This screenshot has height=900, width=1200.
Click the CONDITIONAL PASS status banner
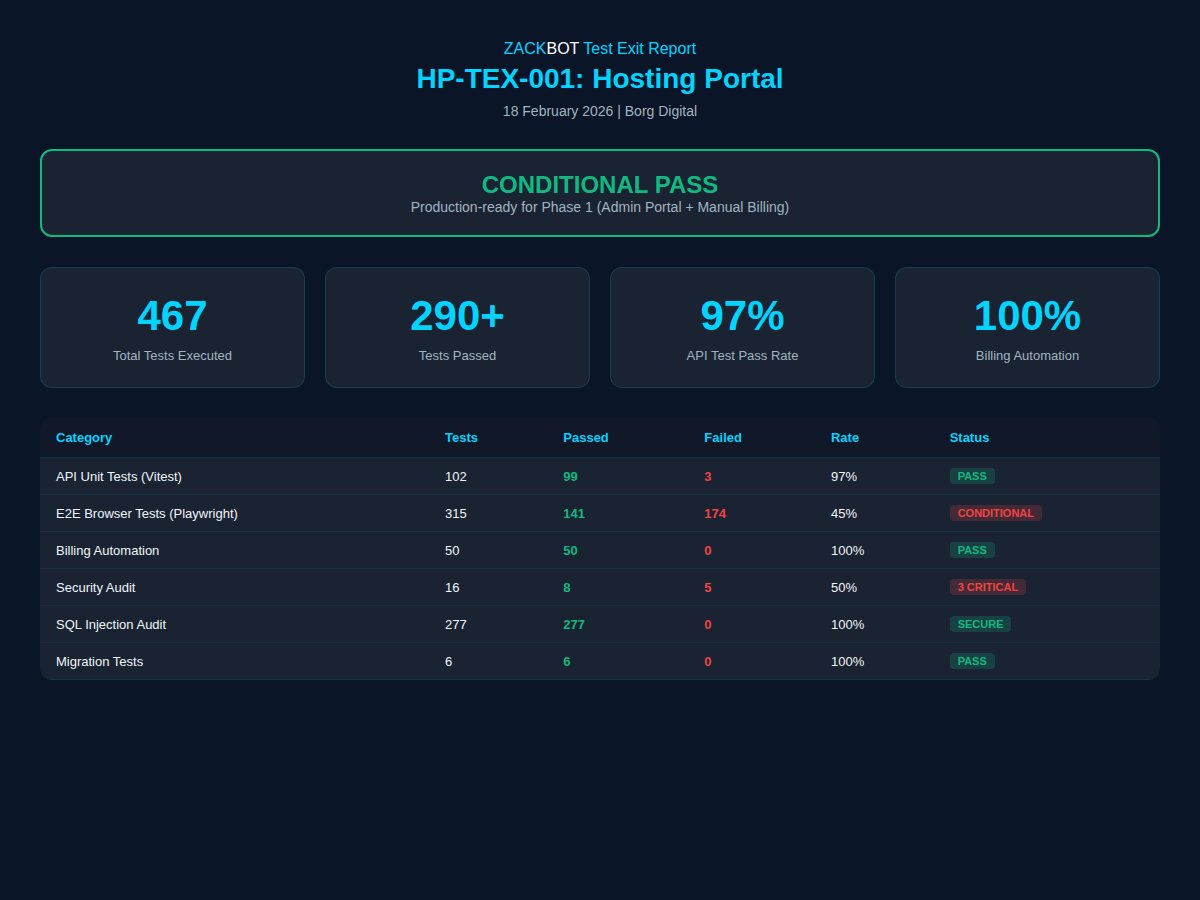[x=599, y=193]
